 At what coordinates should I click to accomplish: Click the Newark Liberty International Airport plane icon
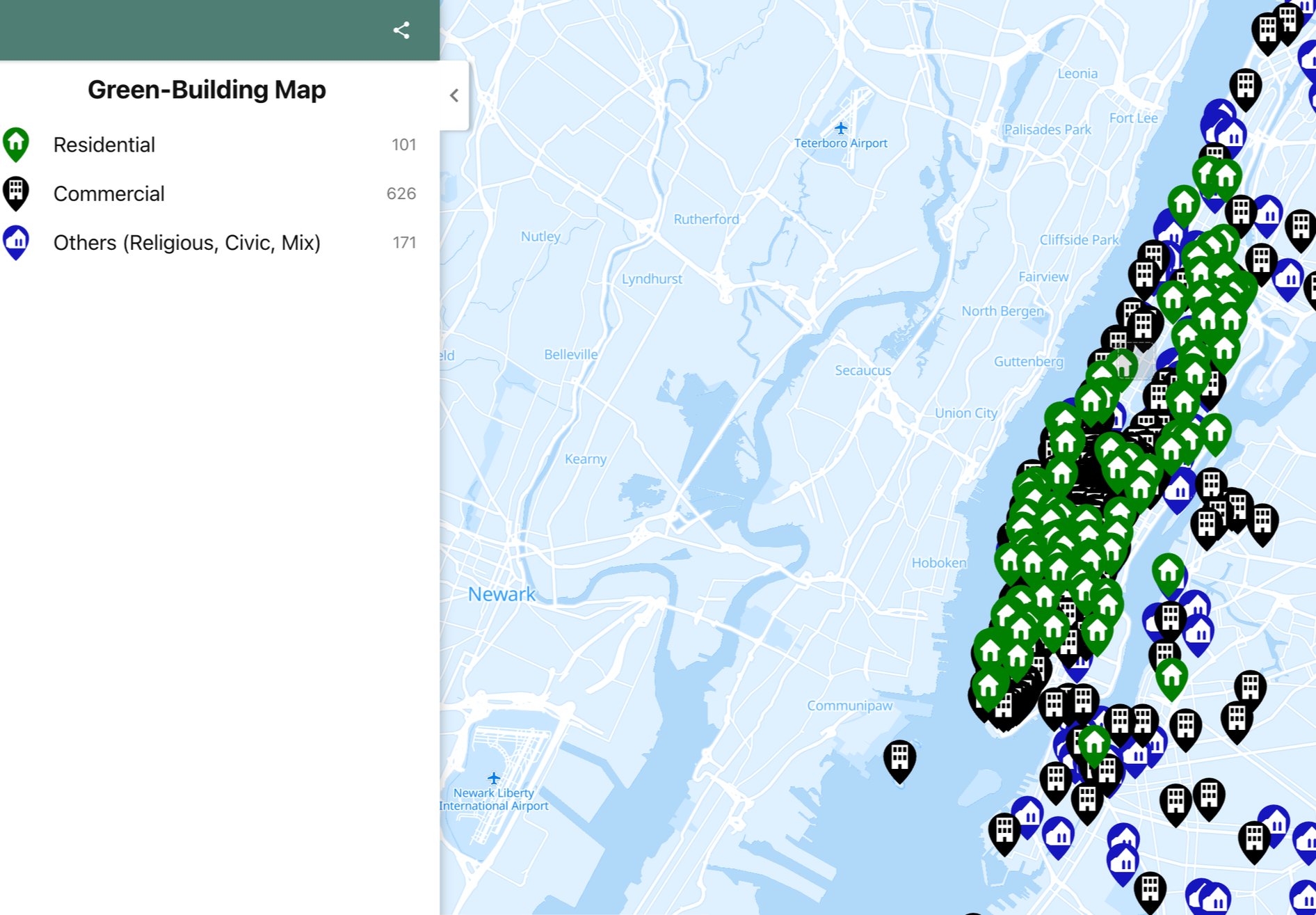494,777
